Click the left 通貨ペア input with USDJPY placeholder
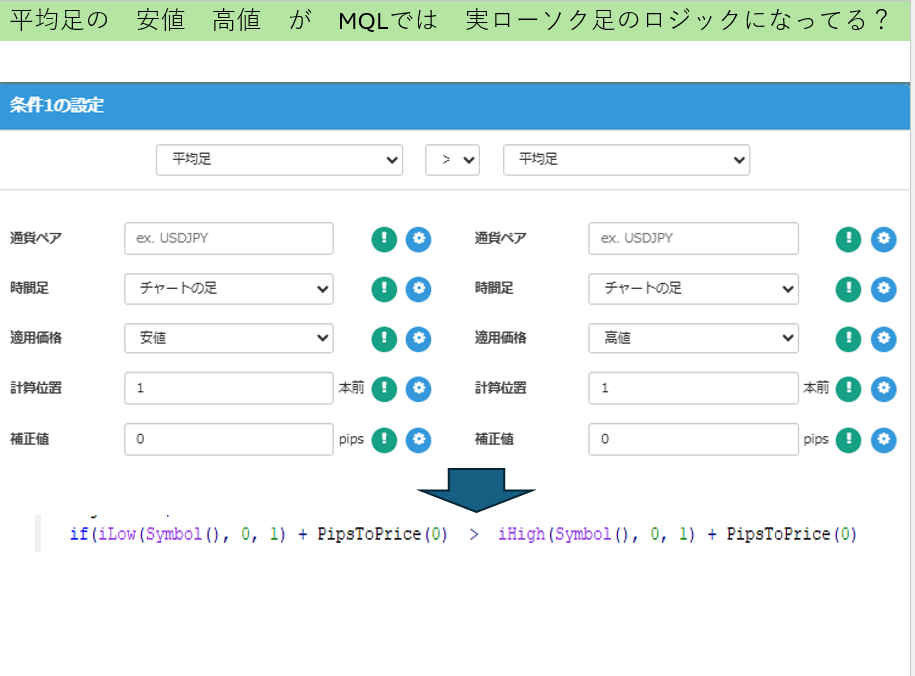The height and width of the screenshot is (676, 915). click(228, 239)
